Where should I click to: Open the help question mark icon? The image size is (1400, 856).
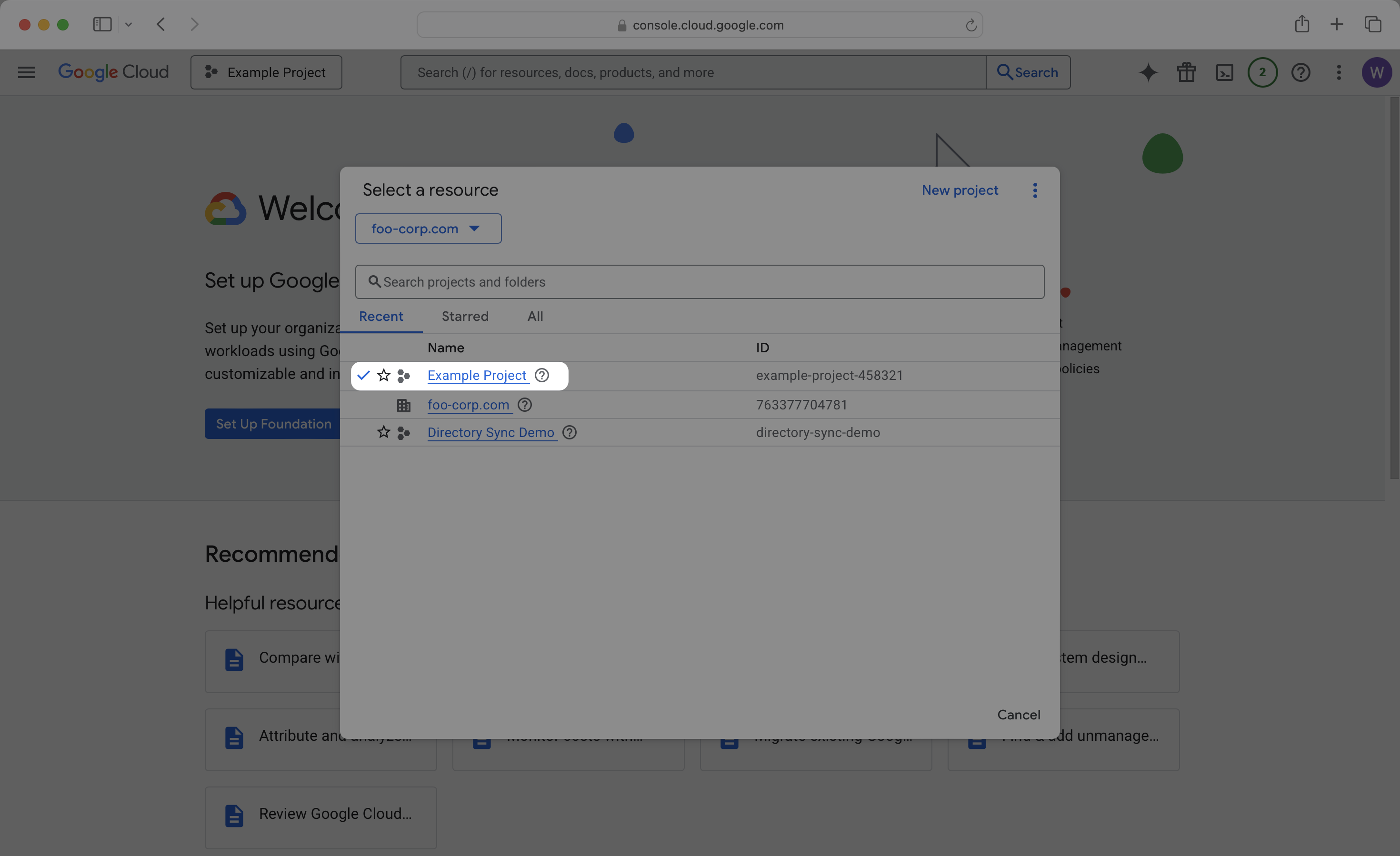(x=1300, y=72)
